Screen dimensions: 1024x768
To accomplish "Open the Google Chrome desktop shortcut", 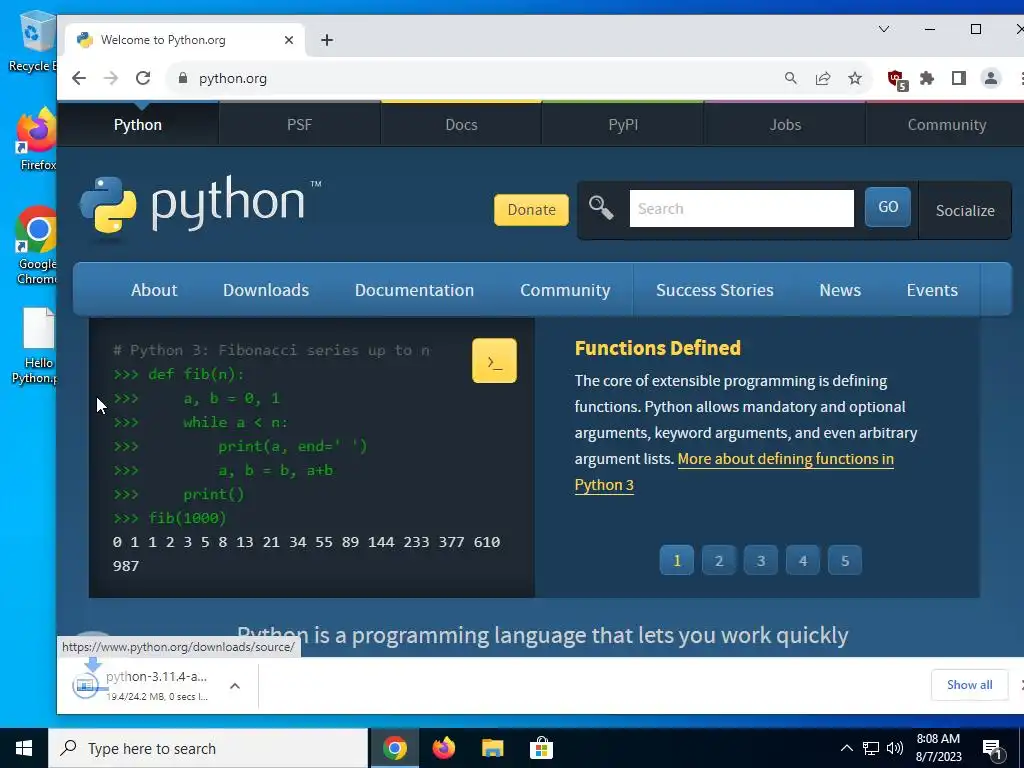I will [37, 245].
